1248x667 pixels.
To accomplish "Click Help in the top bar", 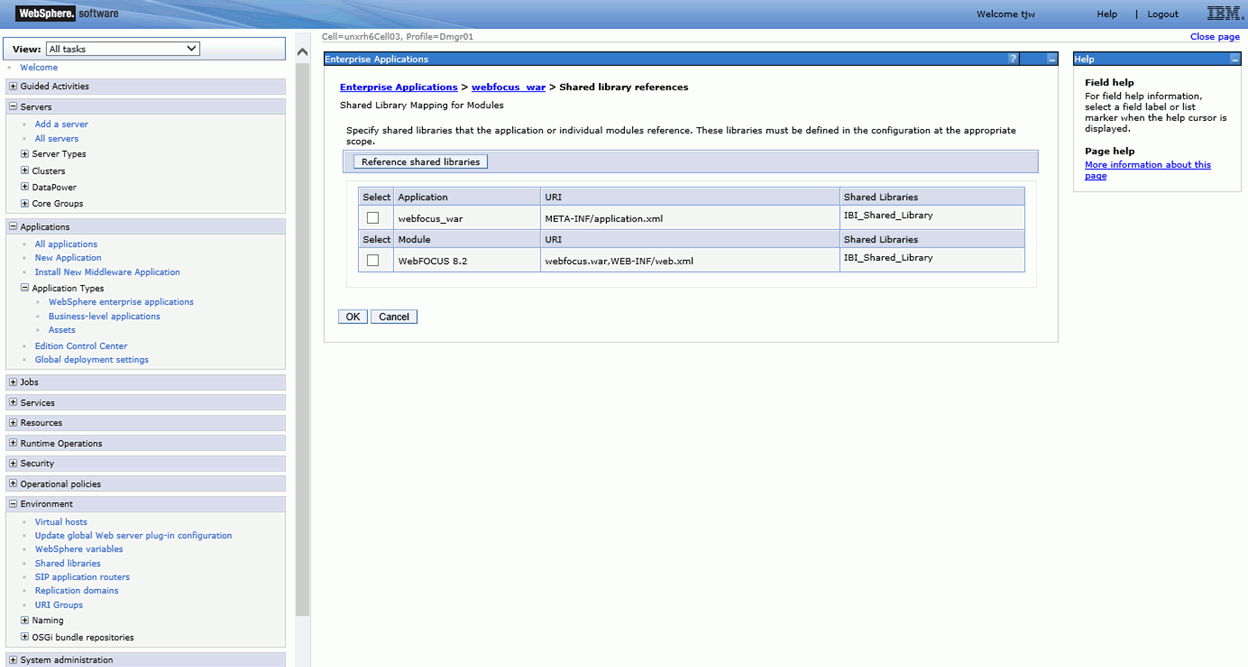I will [1107, 14].
